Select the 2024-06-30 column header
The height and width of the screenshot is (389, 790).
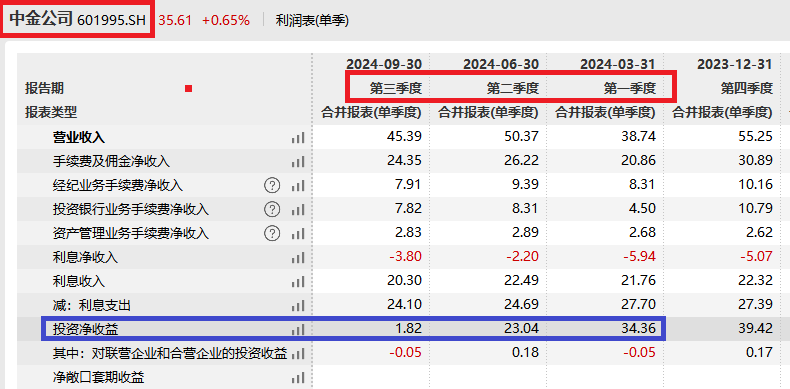[x=501, y=64]
